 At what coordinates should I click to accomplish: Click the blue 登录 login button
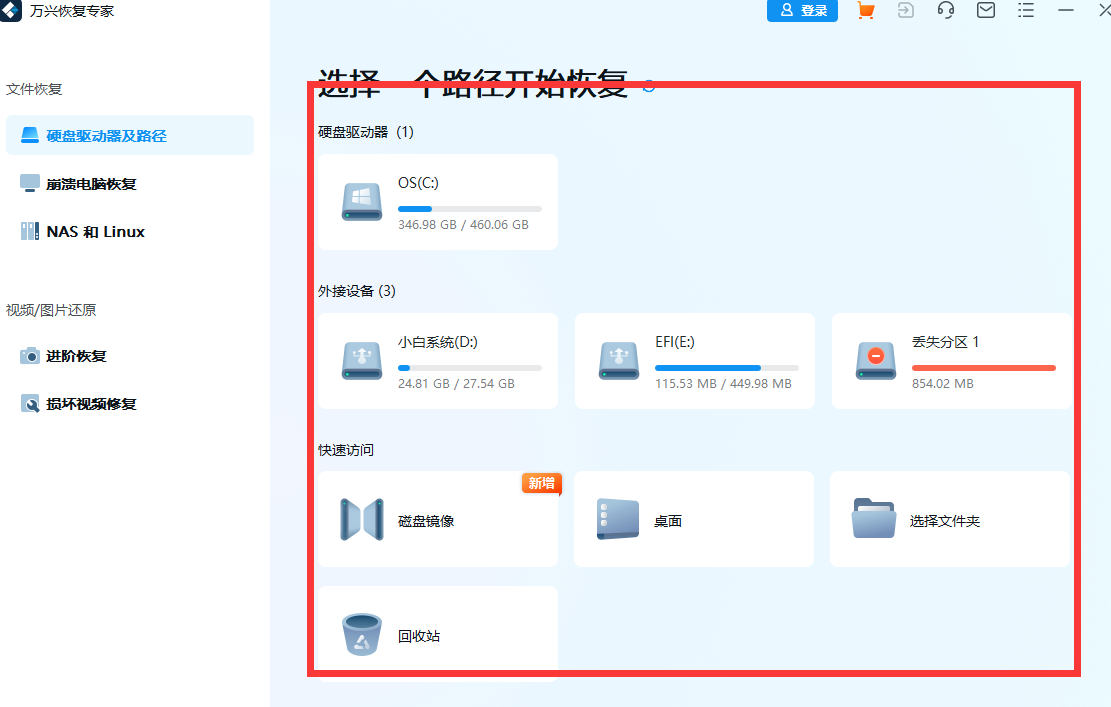pyautogui.click(x=802, y=11)
